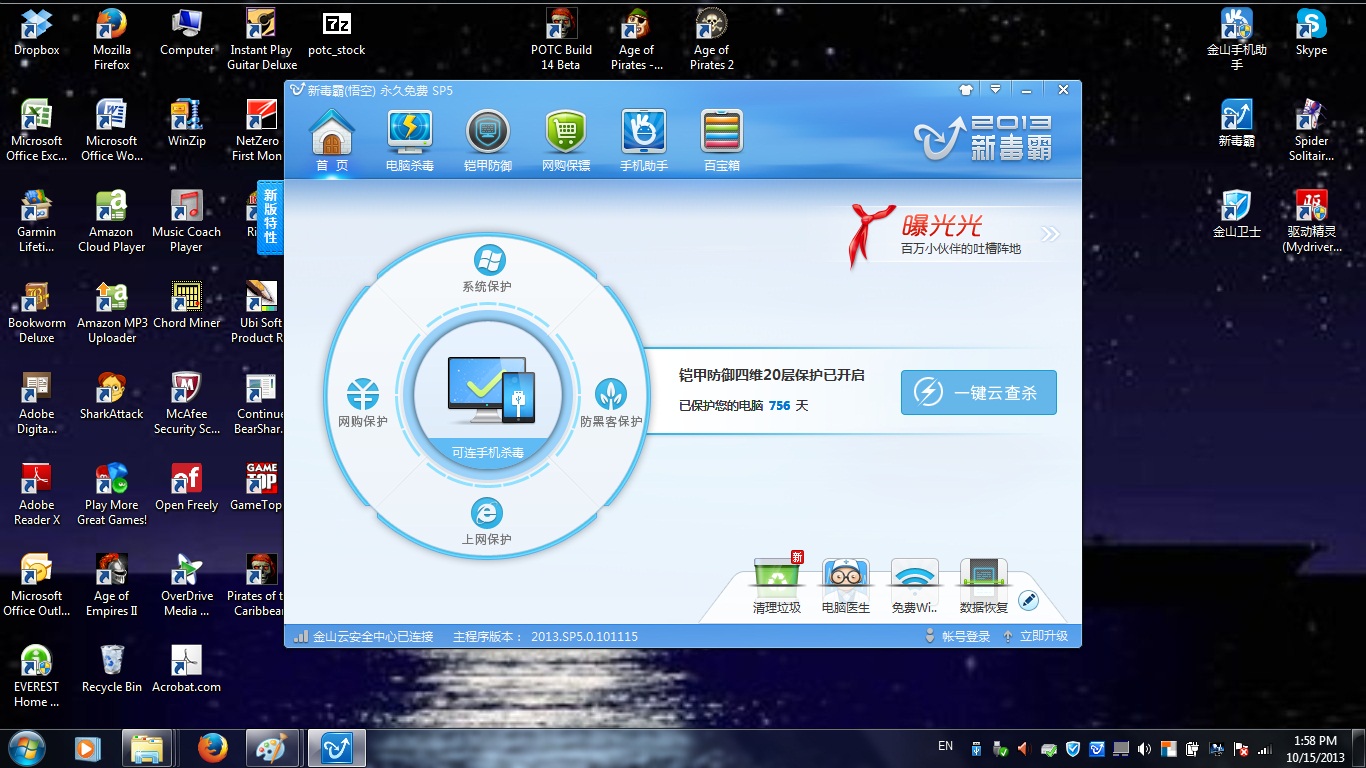Click the version number 2013.SP5.0.101115

[584, 636]
